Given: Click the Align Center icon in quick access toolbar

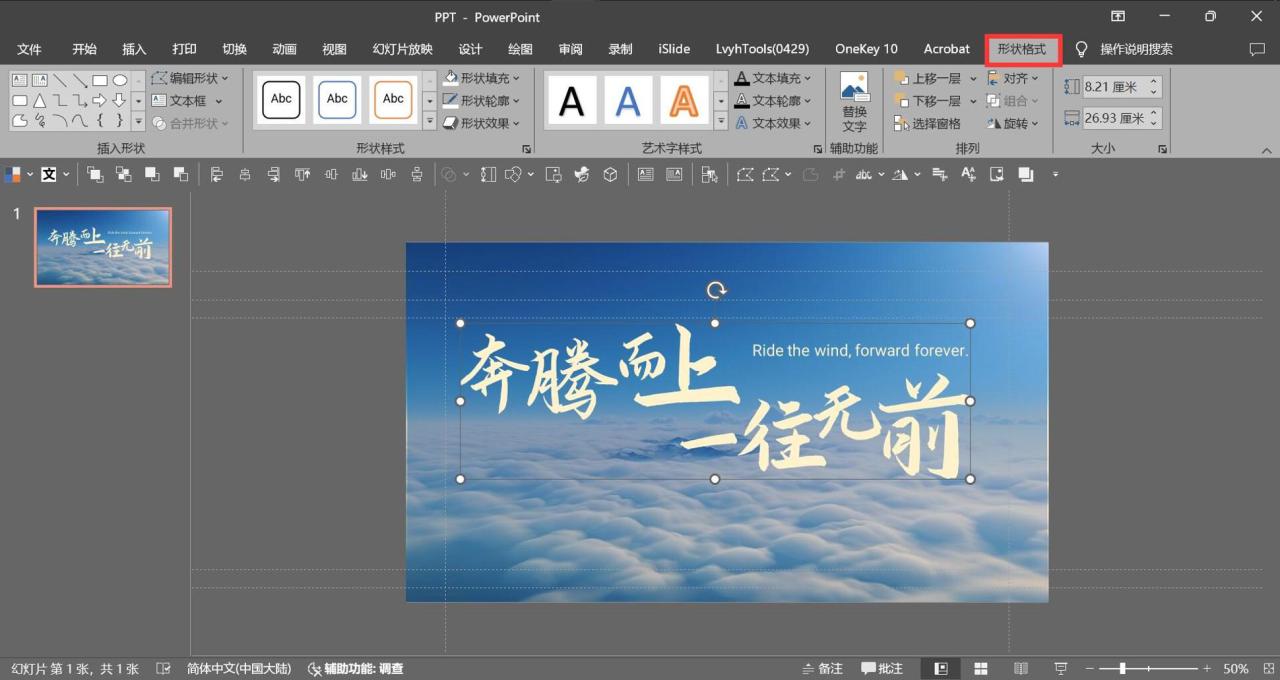Looking at the screenshot, I should [x=246, y=174].
